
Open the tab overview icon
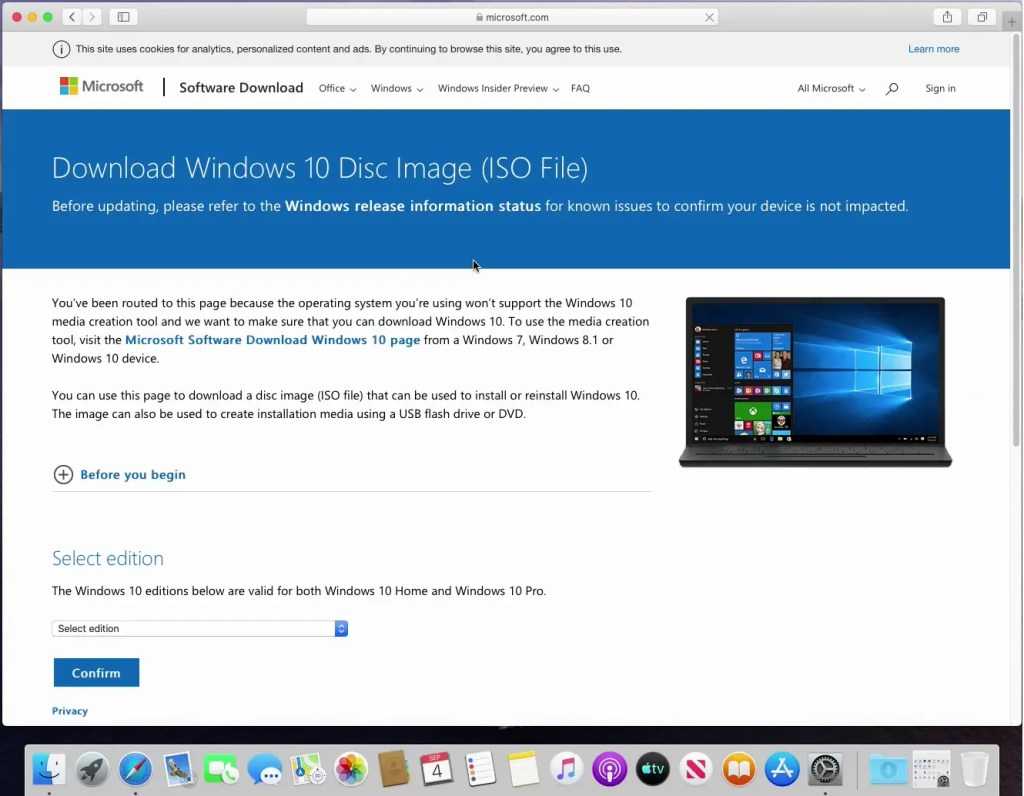click(x=982, y=17)
